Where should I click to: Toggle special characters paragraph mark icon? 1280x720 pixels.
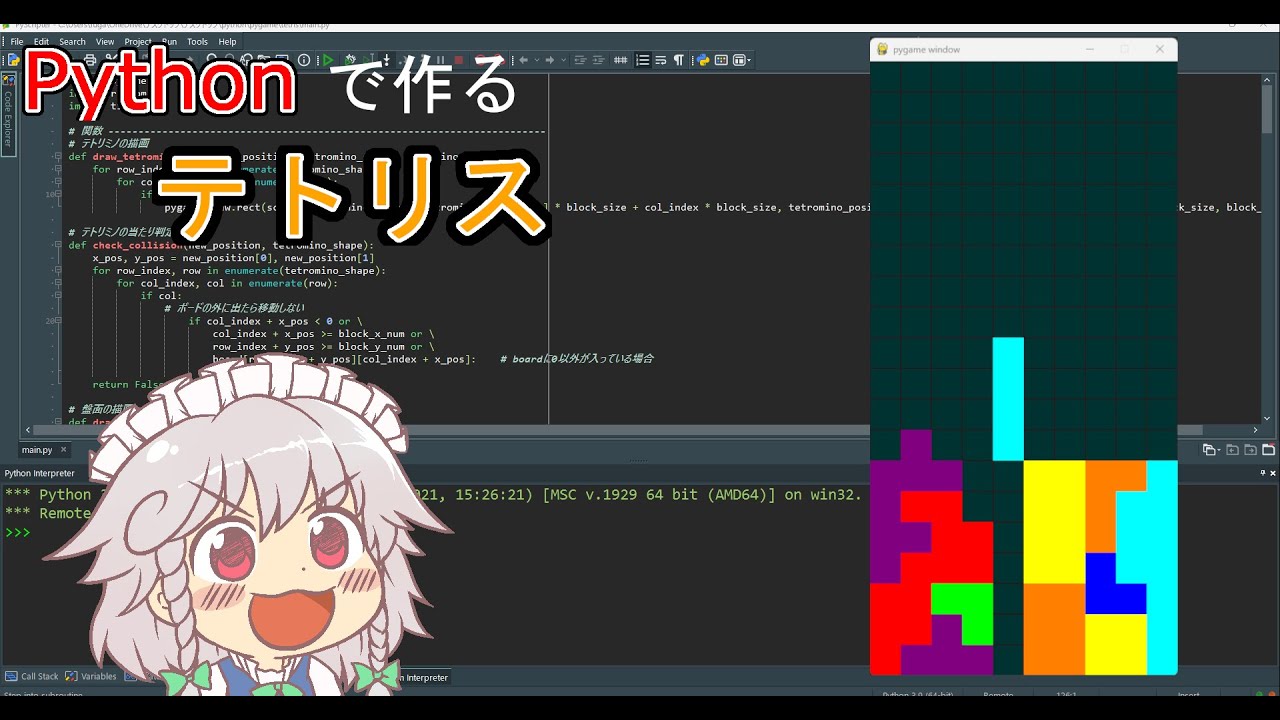678,60
